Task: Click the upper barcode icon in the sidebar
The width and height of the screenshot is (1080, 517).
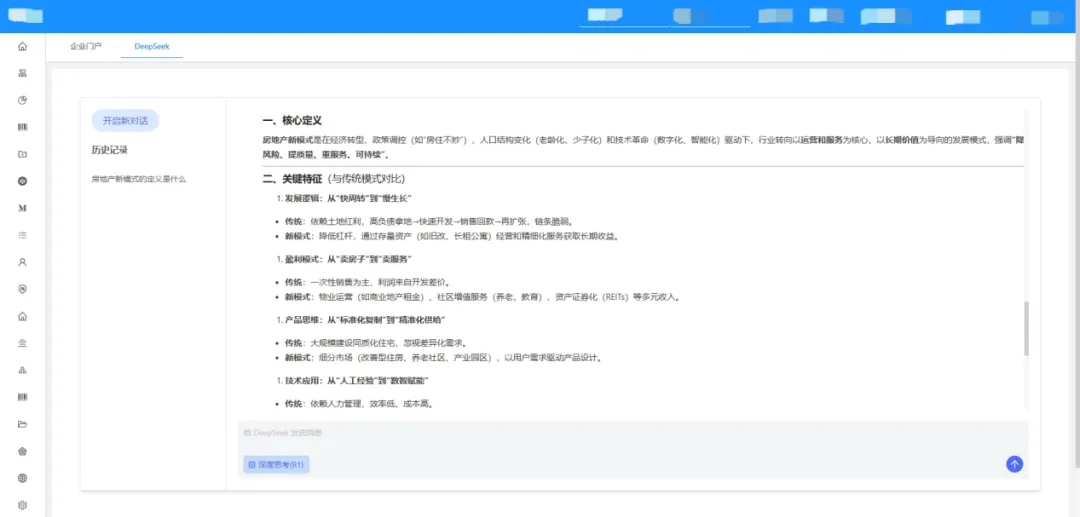Action: pos(22,127)
